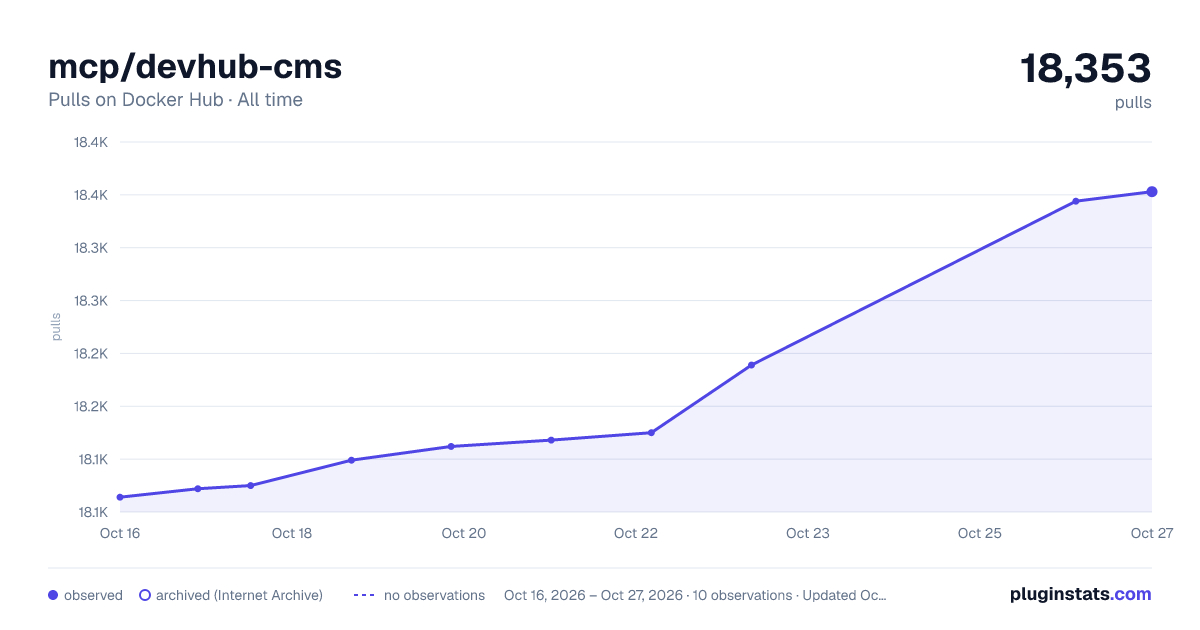Click the filled observed legend dot icon
1200x630 pixels.
[53, 595]
